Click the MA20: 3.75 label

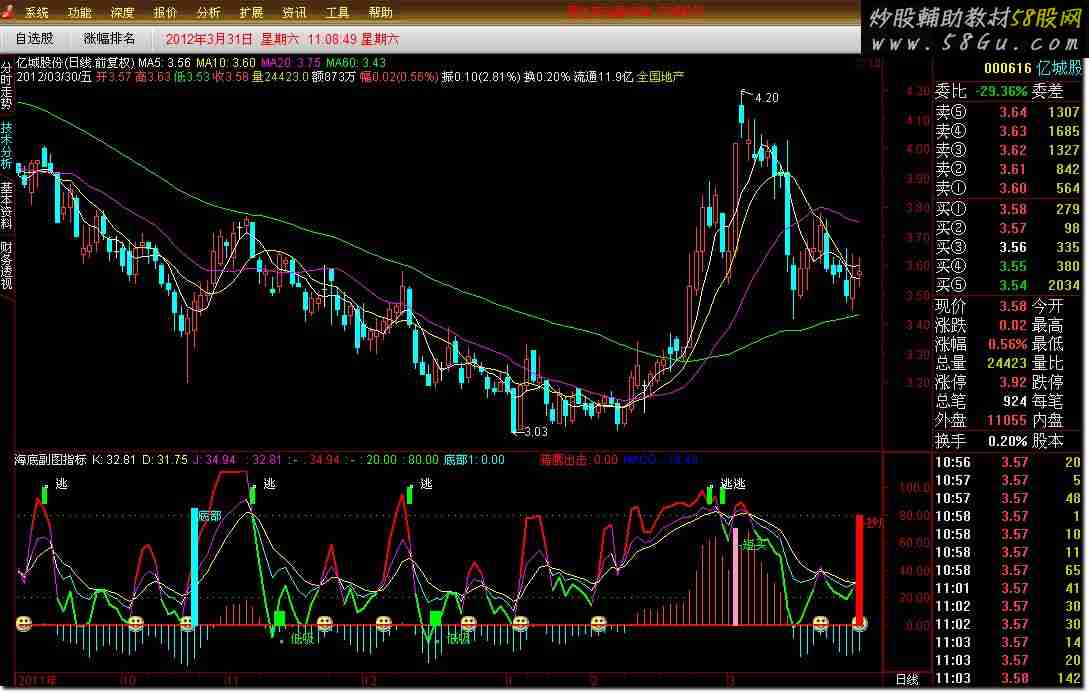[290, 62]
